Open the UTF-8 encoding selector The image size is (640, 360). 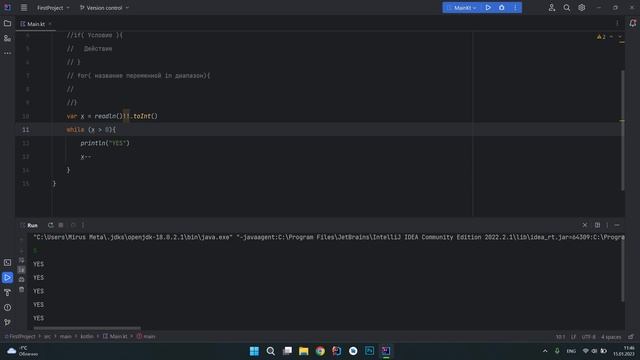(x=589, y=337)
